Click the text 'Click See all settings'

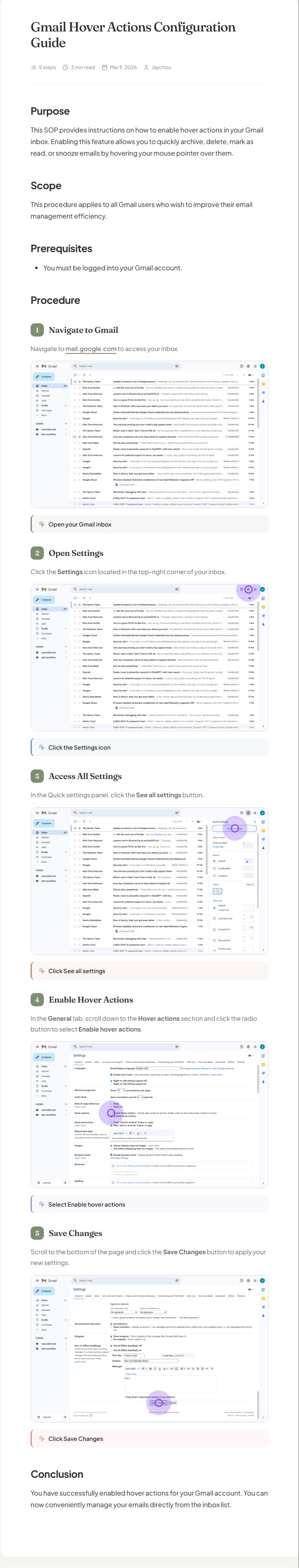(77, 971)
